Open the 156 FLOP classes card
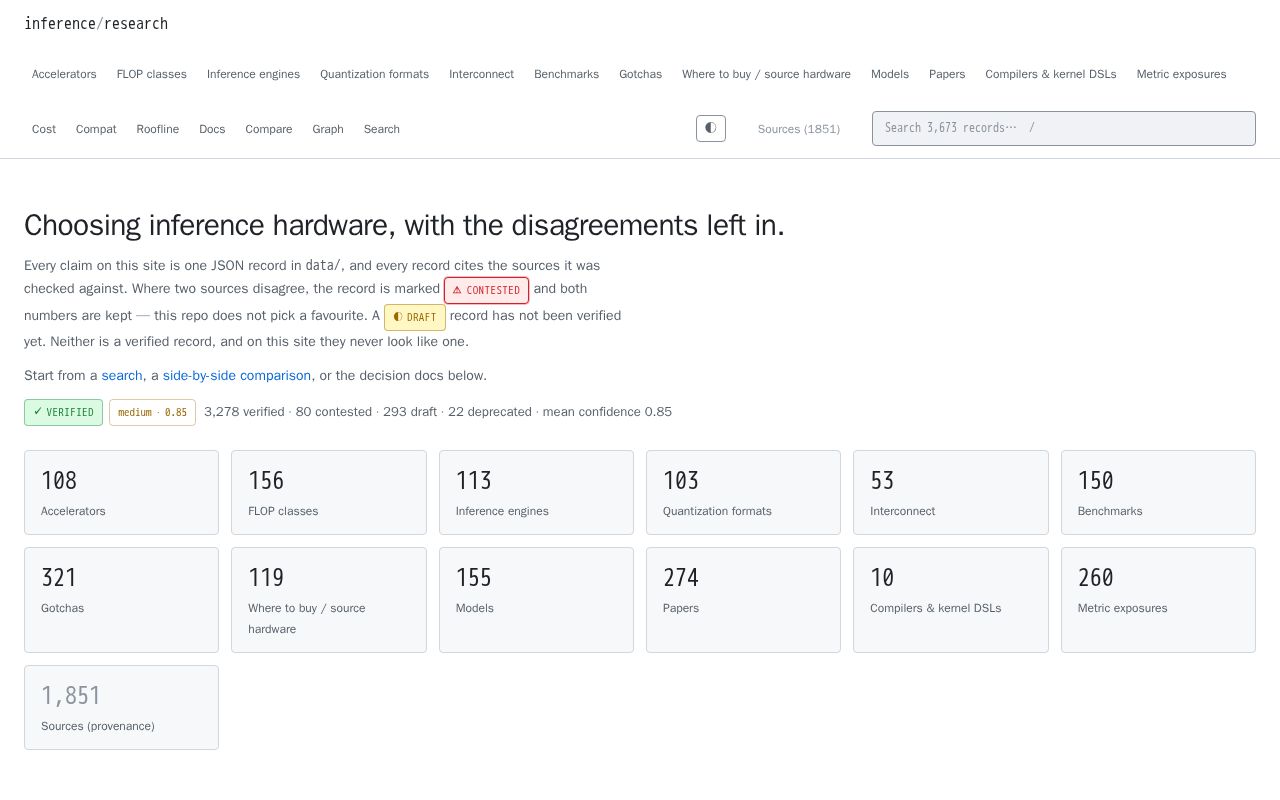The height and width of the screenshot is (800, 1280). (x=329, y=492)
